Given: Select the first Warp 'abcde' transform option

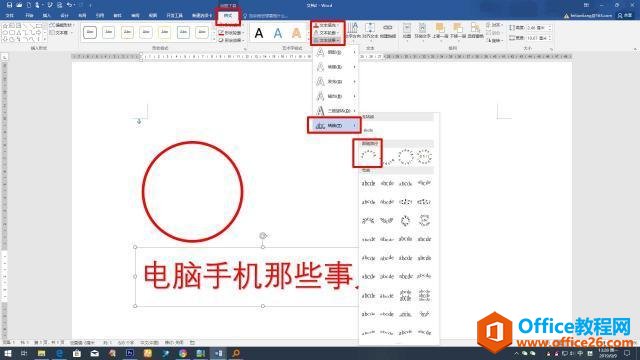Looking at the screenshot, I should tap(369, 184).
